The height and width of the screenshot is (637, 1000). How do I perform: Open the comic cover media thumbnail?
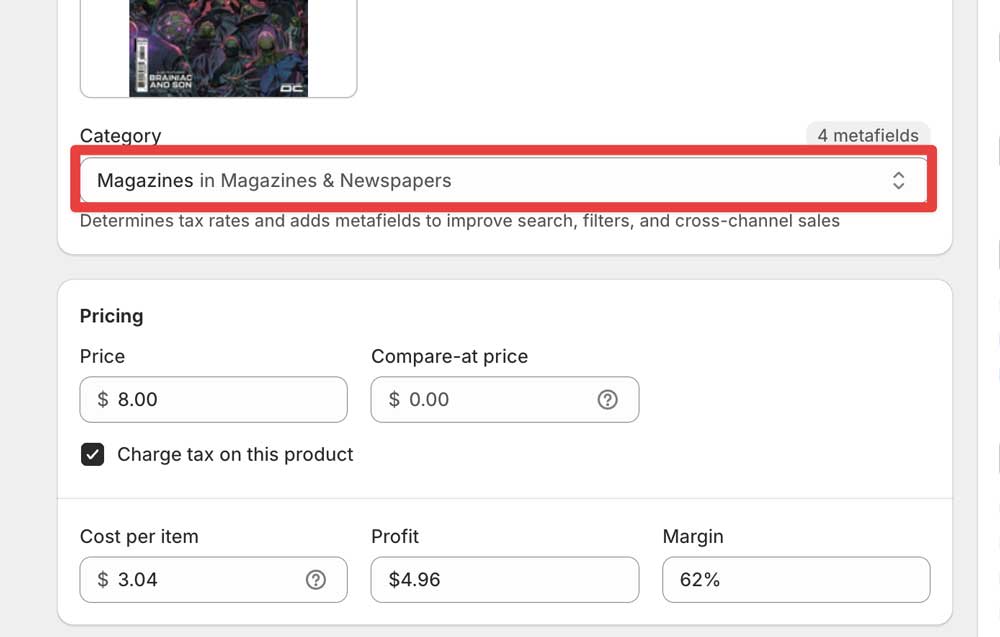pos(218,49)
